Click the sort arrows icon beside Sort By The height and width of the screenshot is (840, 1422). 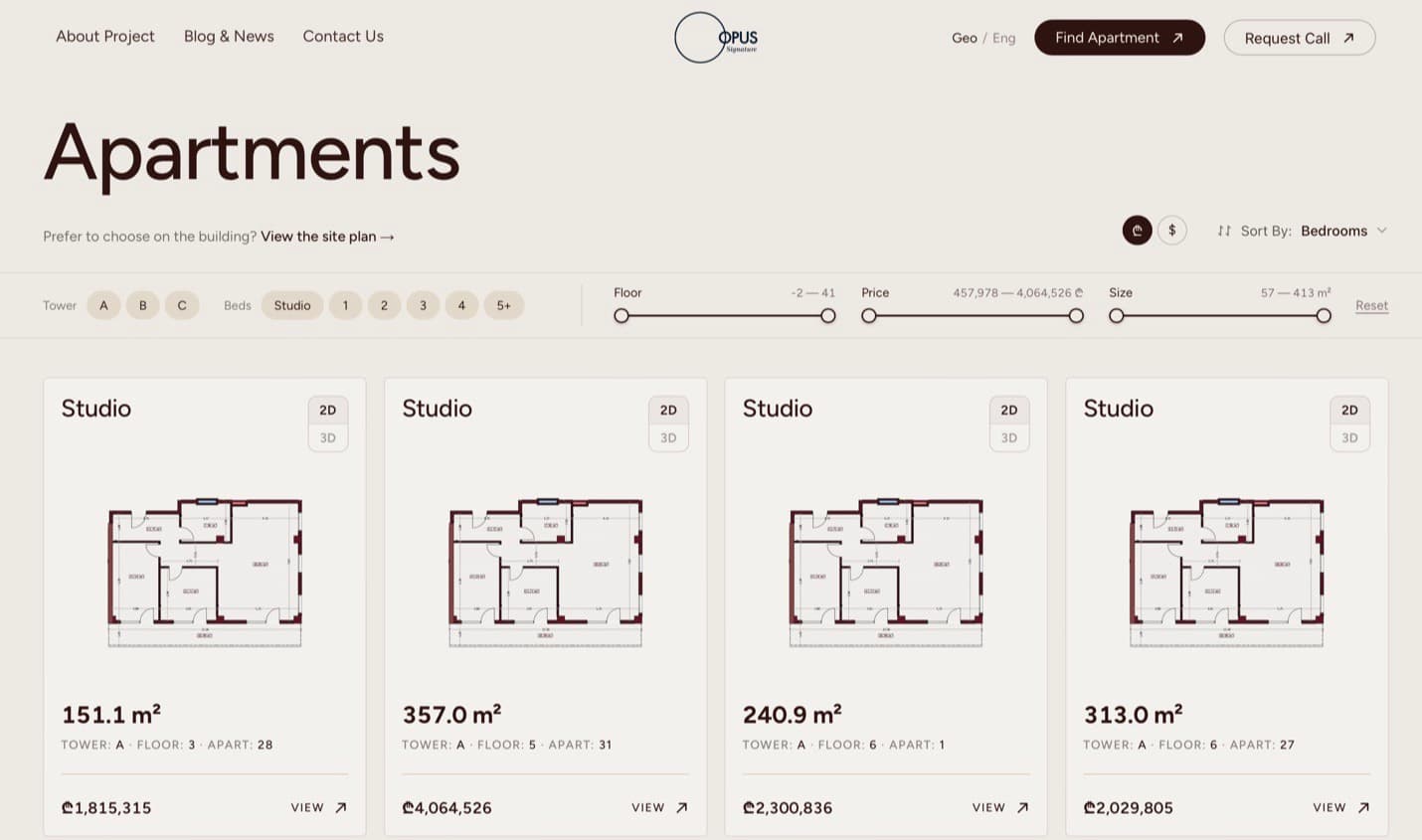(x=1224, y=231)
